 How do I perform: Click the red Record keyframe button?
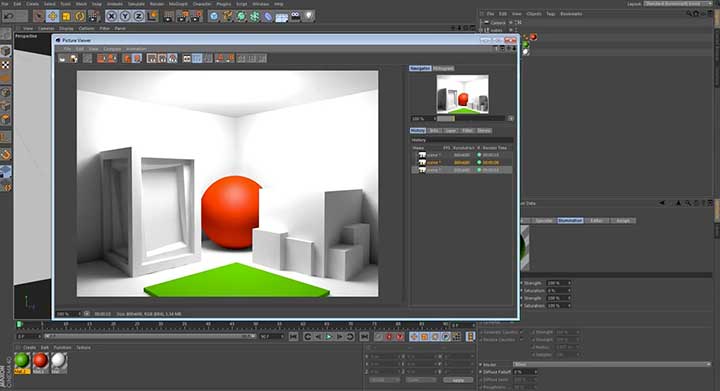click(x=389, y=337)
